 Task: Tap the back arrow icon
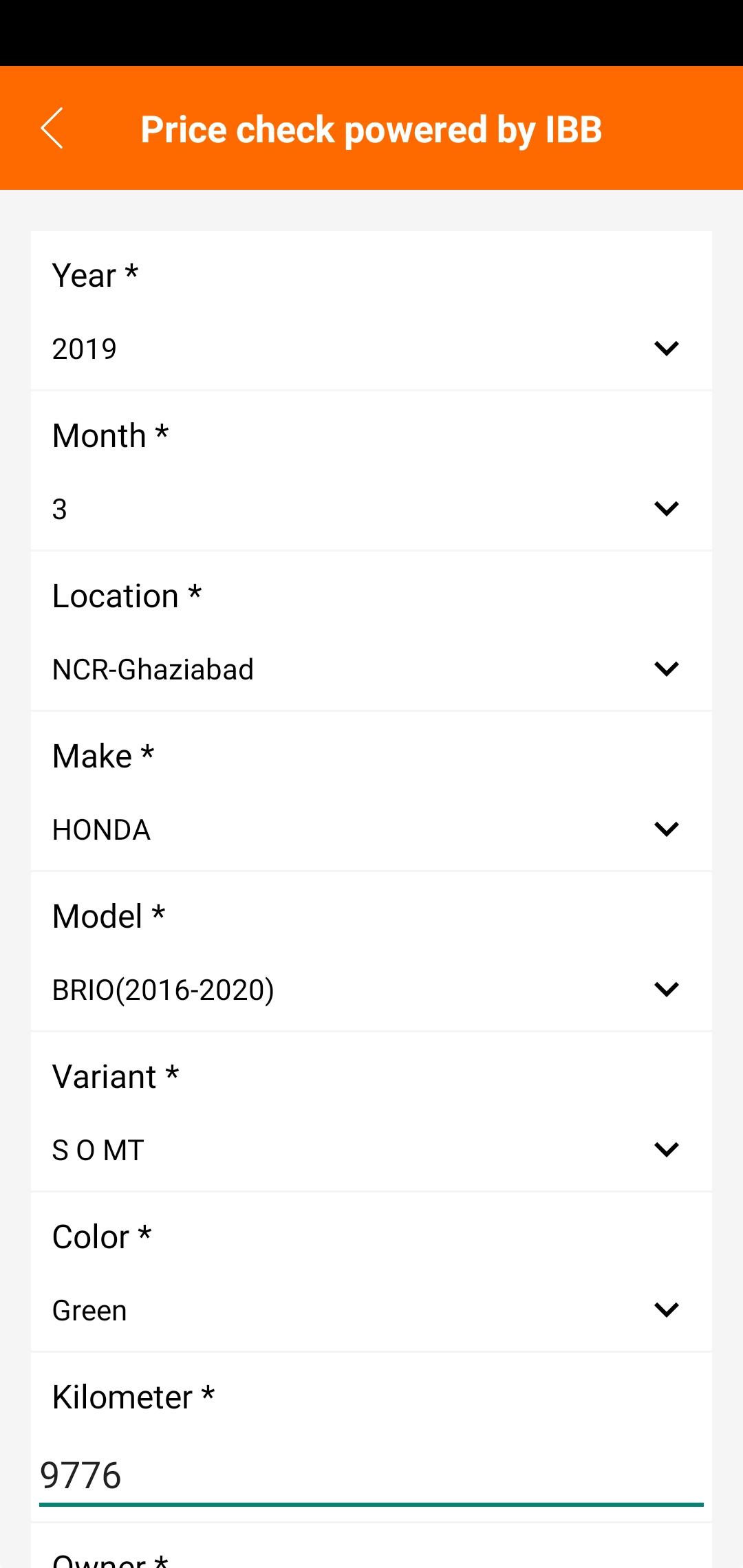[x=52, y=128]
